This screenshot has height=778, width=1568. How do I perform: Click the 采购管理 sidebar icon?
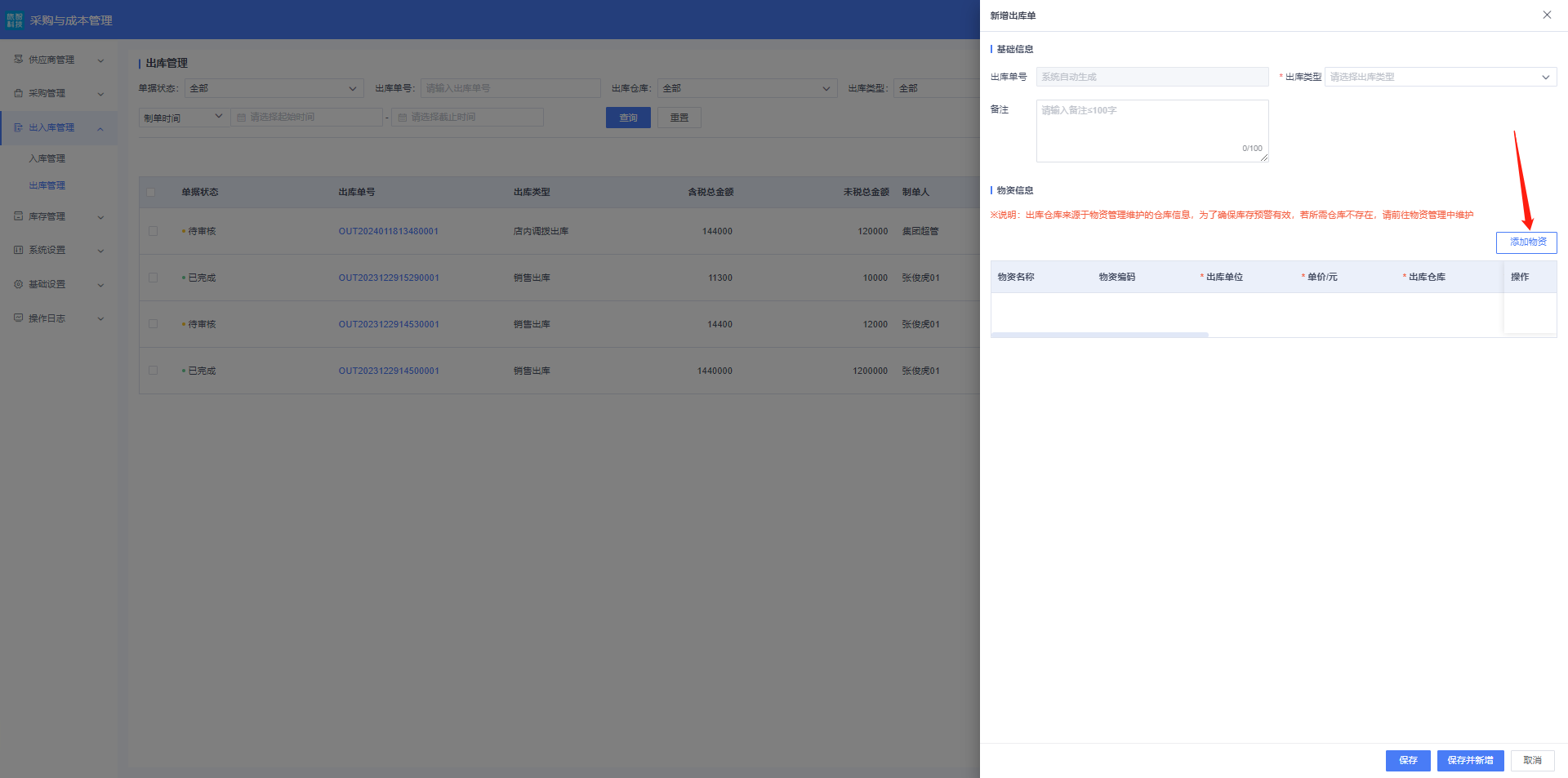(x=19, y=93)
